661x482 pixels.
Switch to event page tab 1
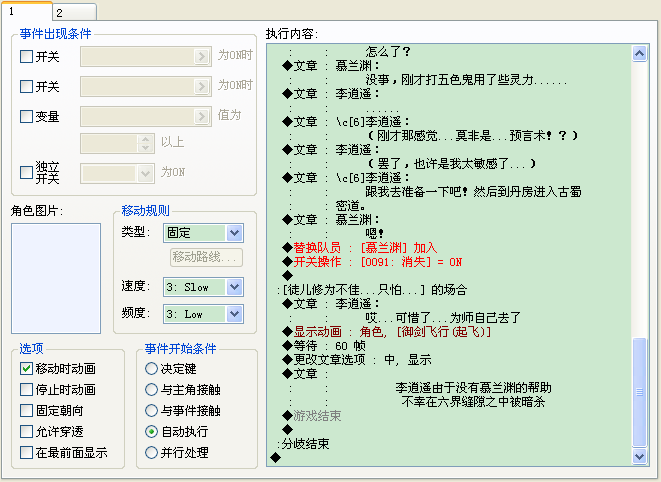(27, 11)
